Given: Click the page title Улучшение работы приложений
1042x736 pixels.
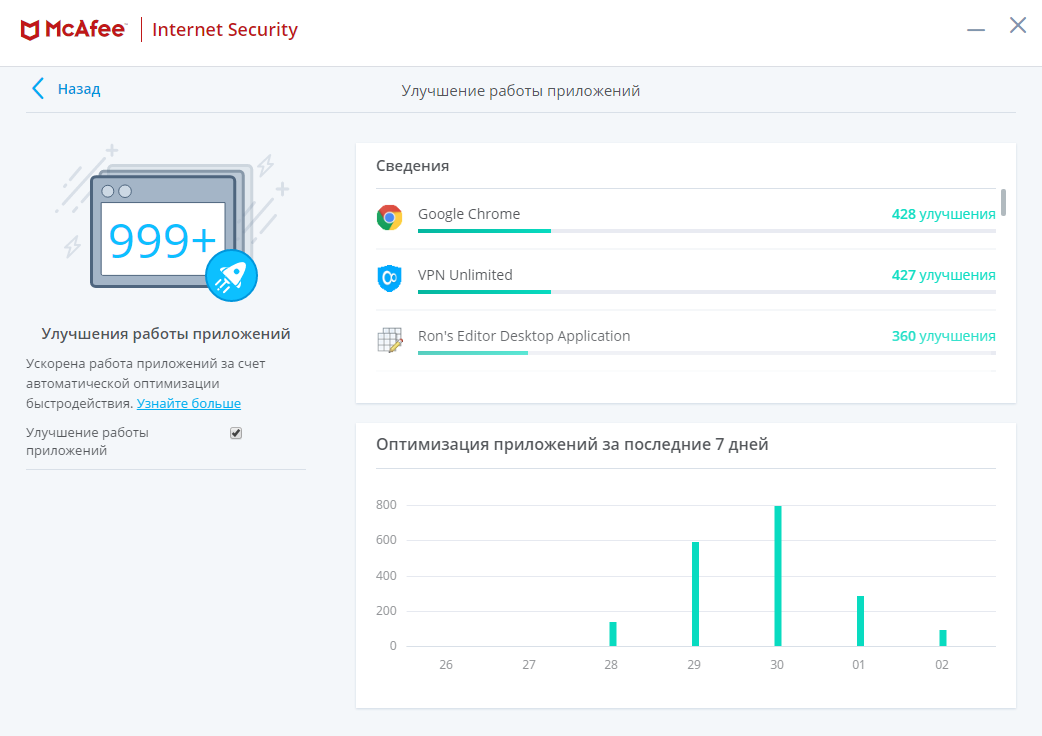Looking at the screenshot, I should pyautogui.click(x=520, y=91).
